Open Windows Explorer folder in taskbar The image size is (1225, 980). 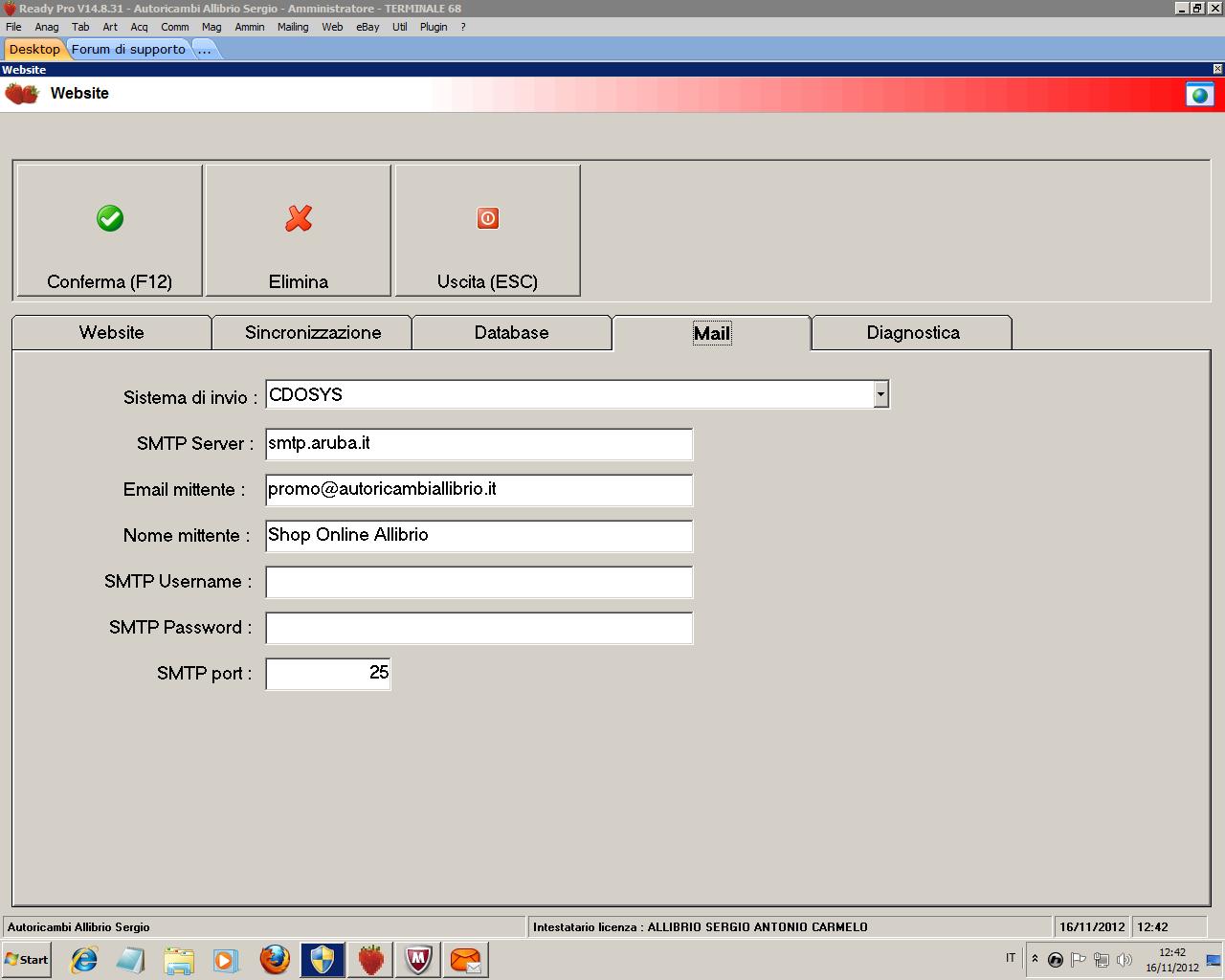[178, 959]
